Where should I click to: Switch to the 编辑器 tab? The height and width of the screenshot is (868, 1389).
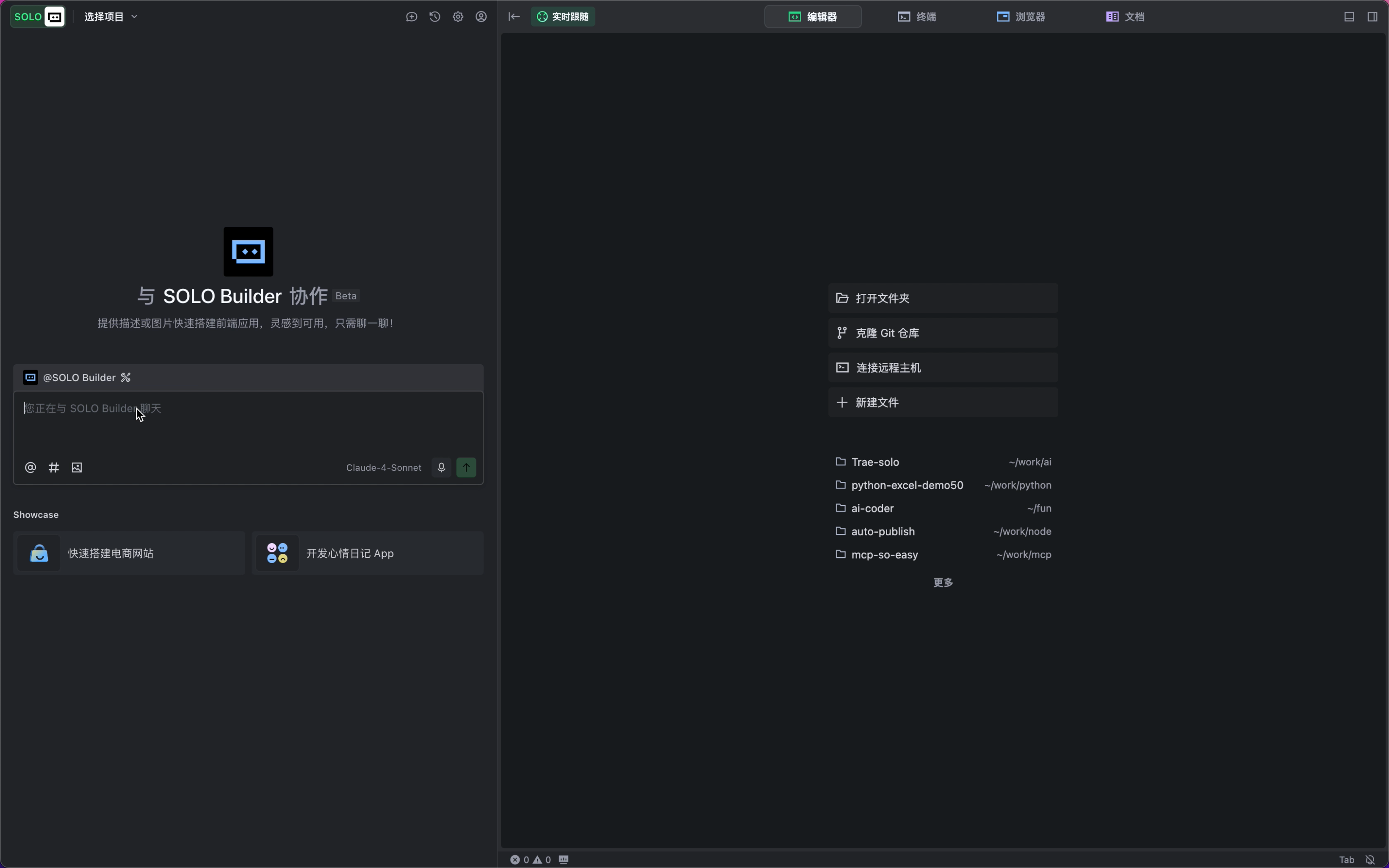[x=813, y=17]
